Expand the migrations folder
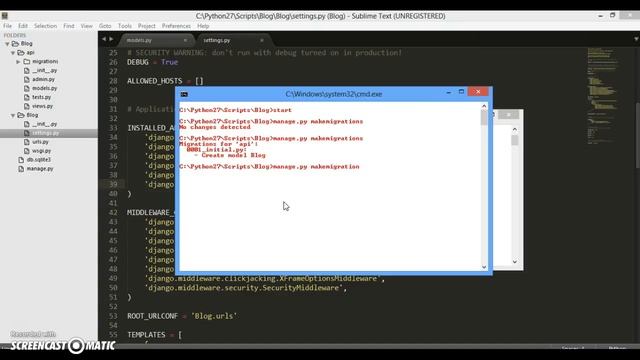 tap(18, 62)
